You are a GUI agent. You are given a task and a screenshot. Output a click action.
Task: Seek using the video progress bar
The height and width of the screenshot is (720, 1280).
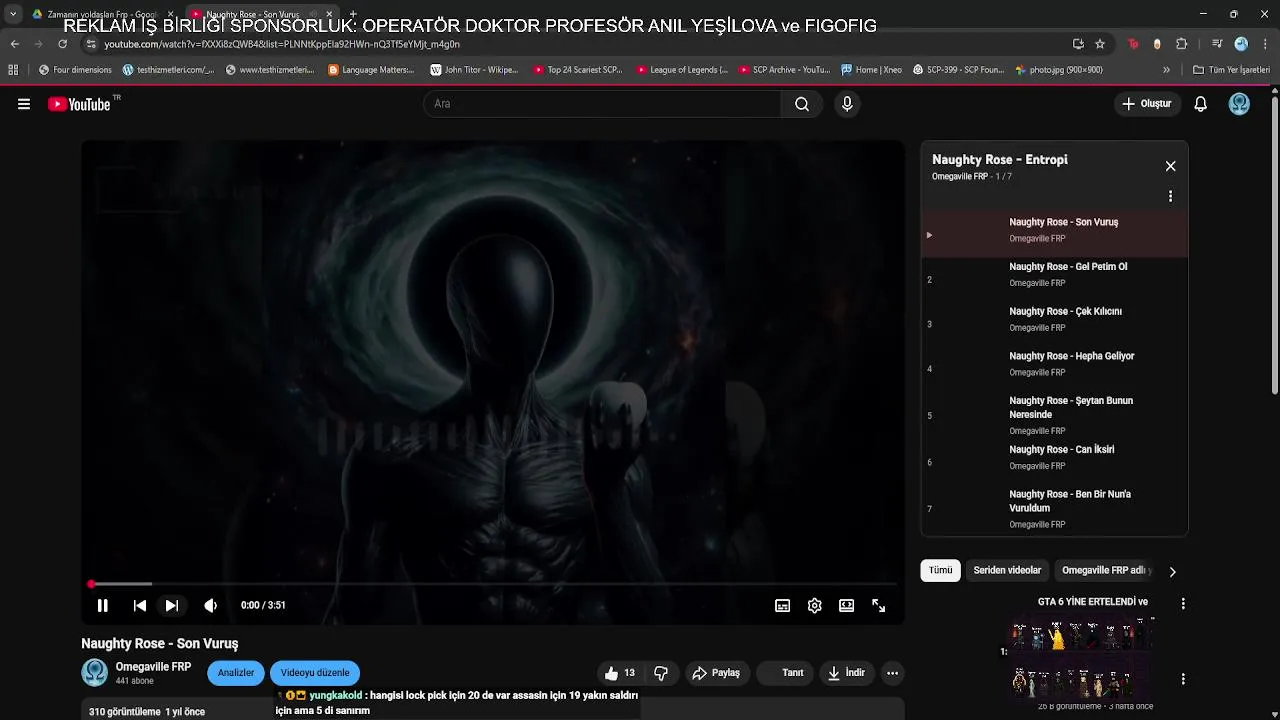point(493,584)
